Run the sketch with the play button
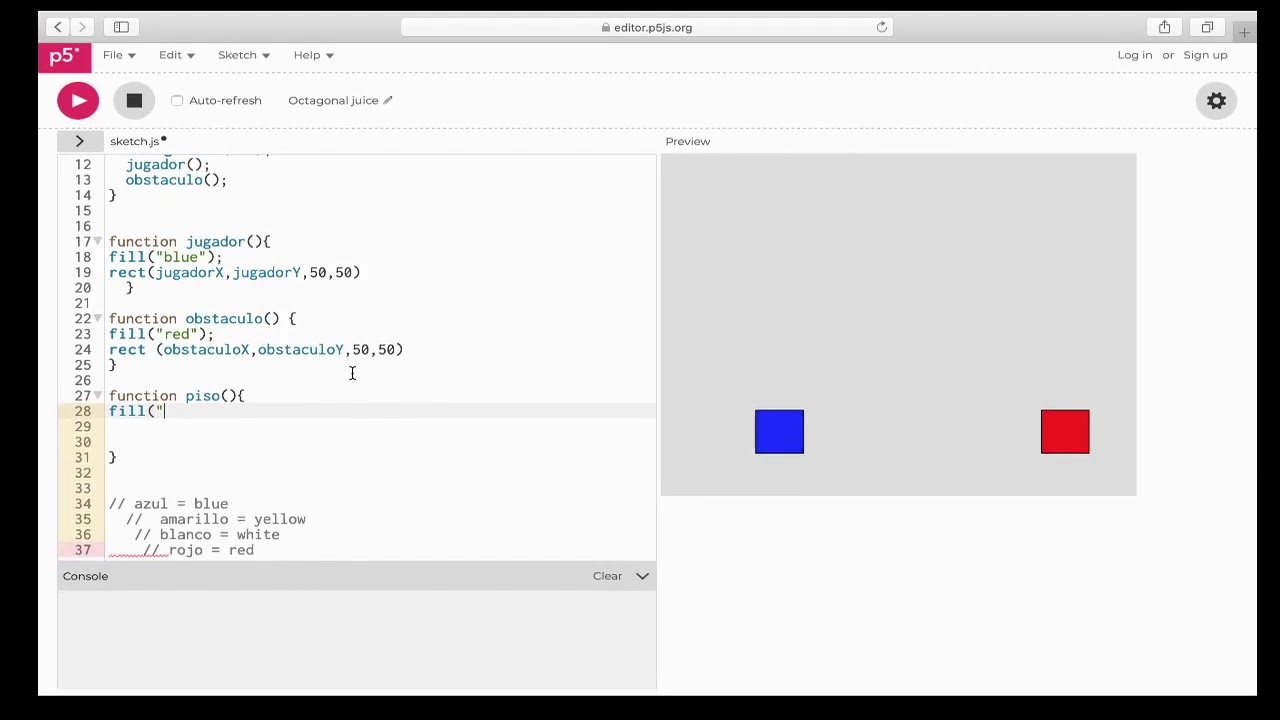Image resolution: width=1280 pixels, height=720 pixels. click(x=78, y=100)
